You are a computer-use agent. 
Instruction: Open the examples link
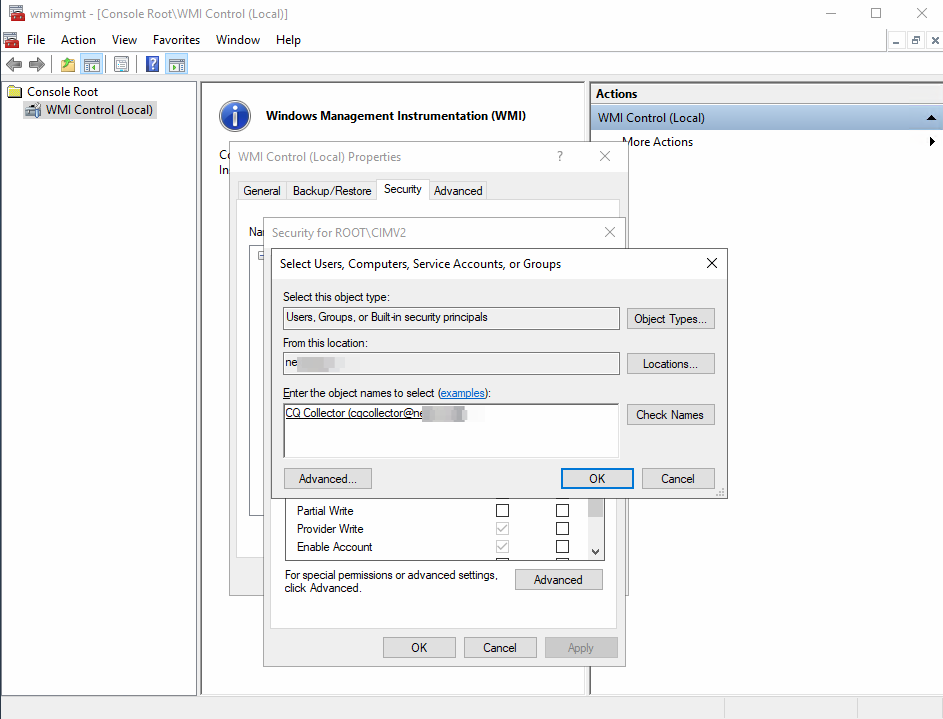pos(462,393)
